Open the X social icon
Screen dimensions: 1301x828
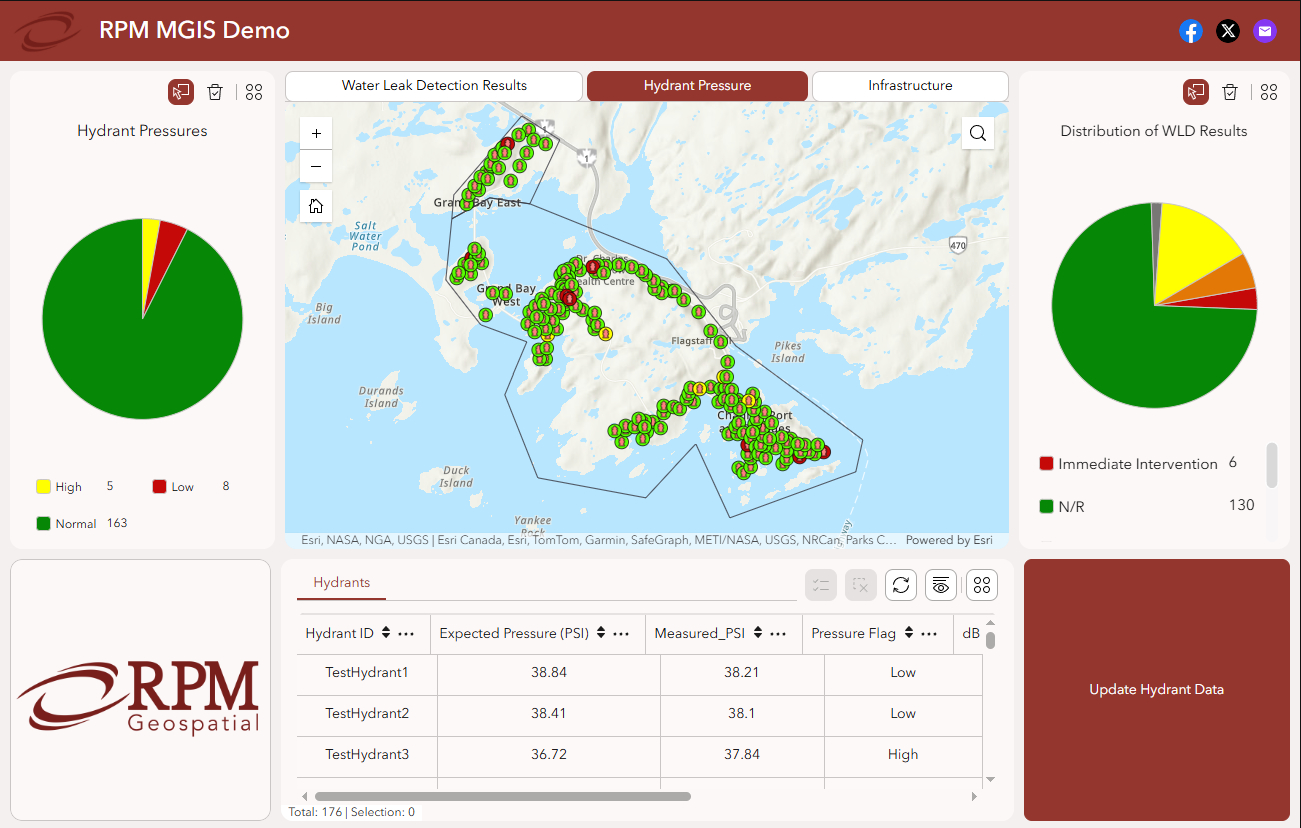tap(1228, 31)
